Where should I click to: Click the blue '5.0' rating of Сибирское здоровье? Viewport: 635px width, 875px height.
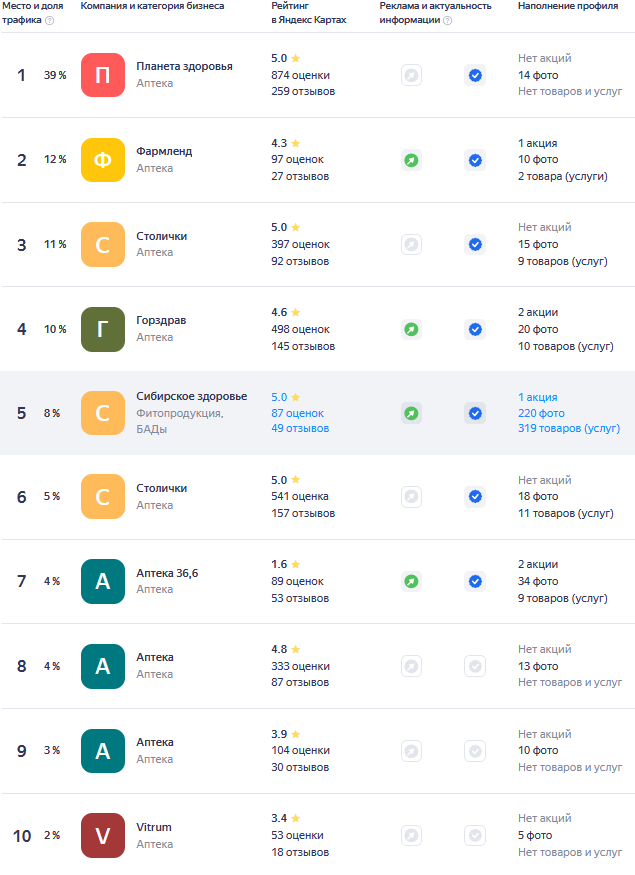pos(279,397)
